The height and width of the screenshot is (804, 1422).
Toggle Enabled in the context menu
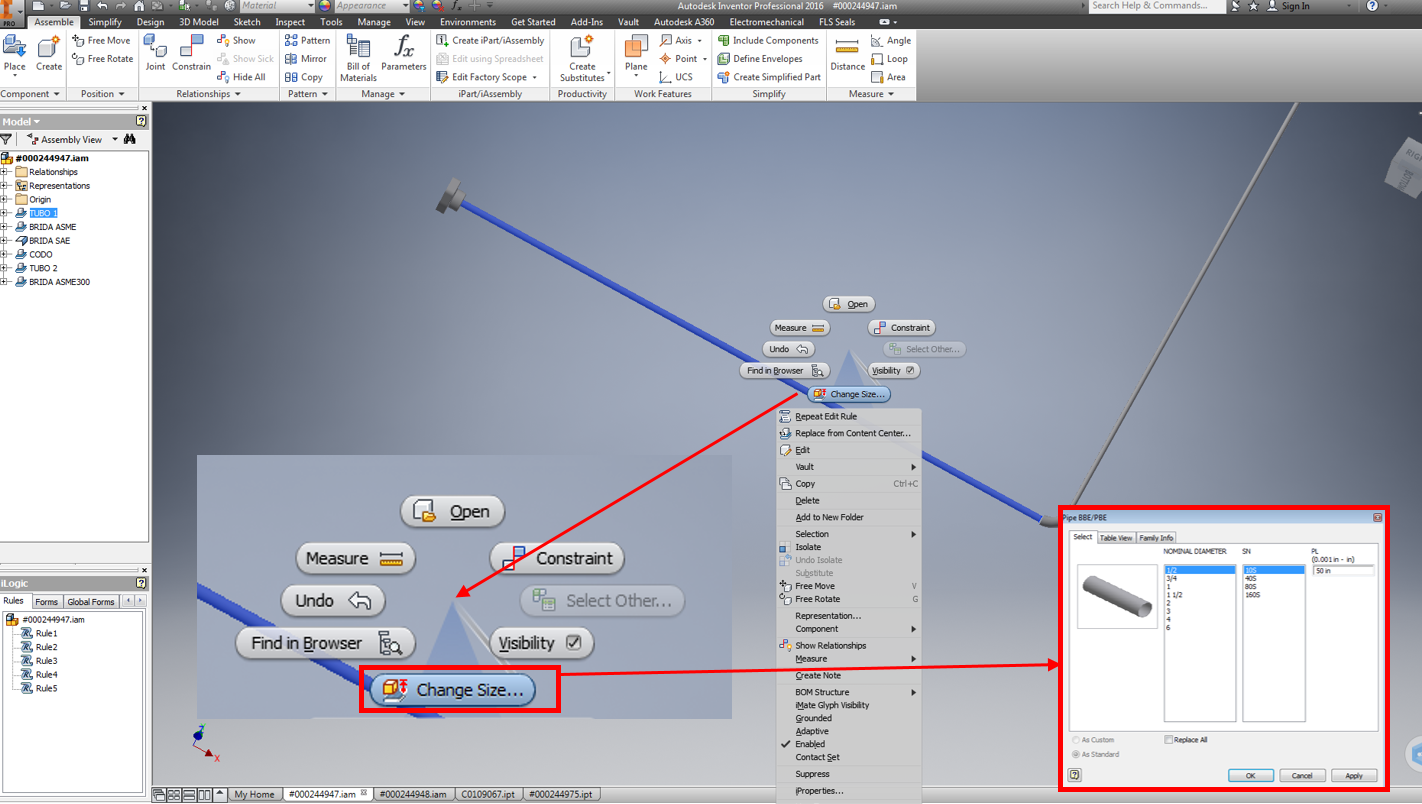[x=848, y=744]
